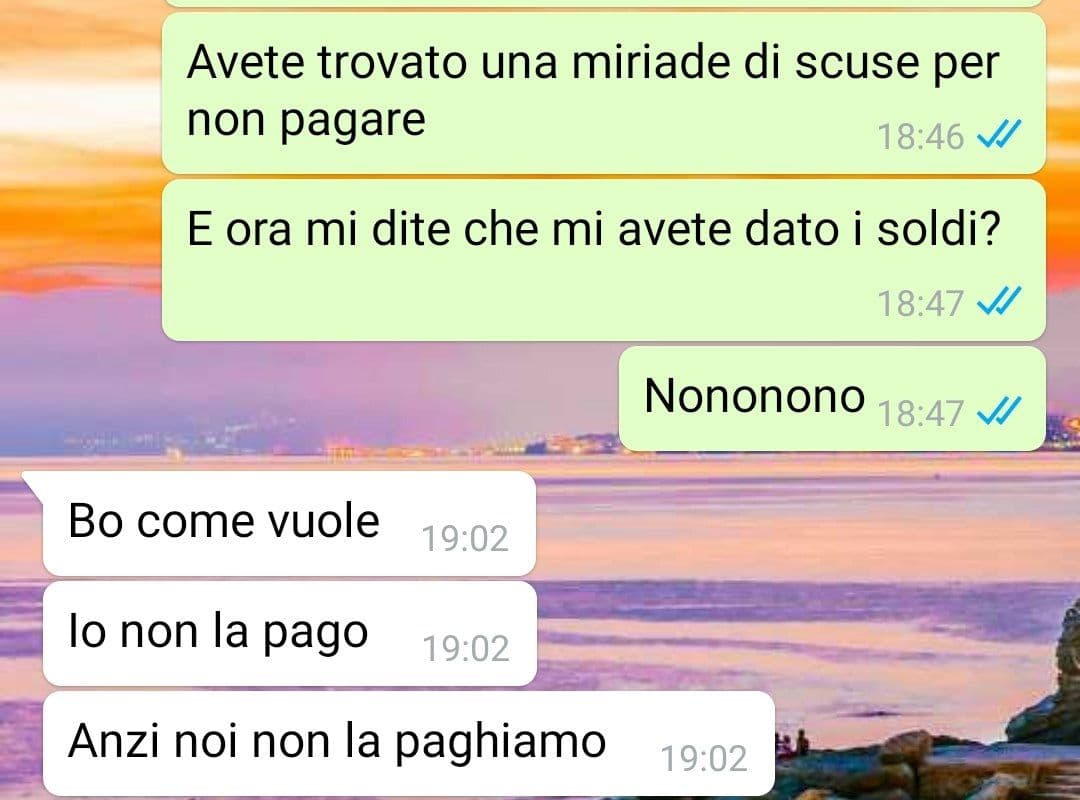The width and height of the screenshot is (1080, 800).
Task: Tap blue double-check beside 18:46
Action: tap(999, 134)
